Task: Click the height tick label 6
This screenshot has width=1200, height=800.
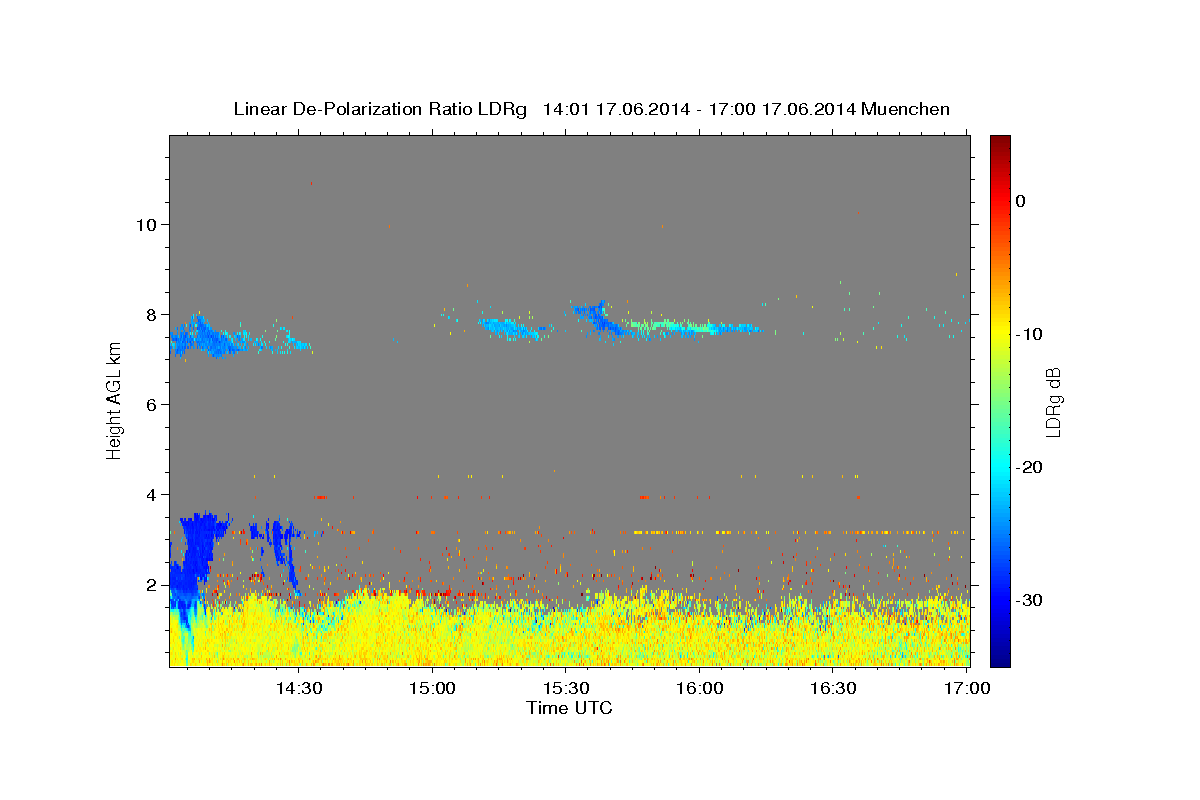Action: point(152,404)
